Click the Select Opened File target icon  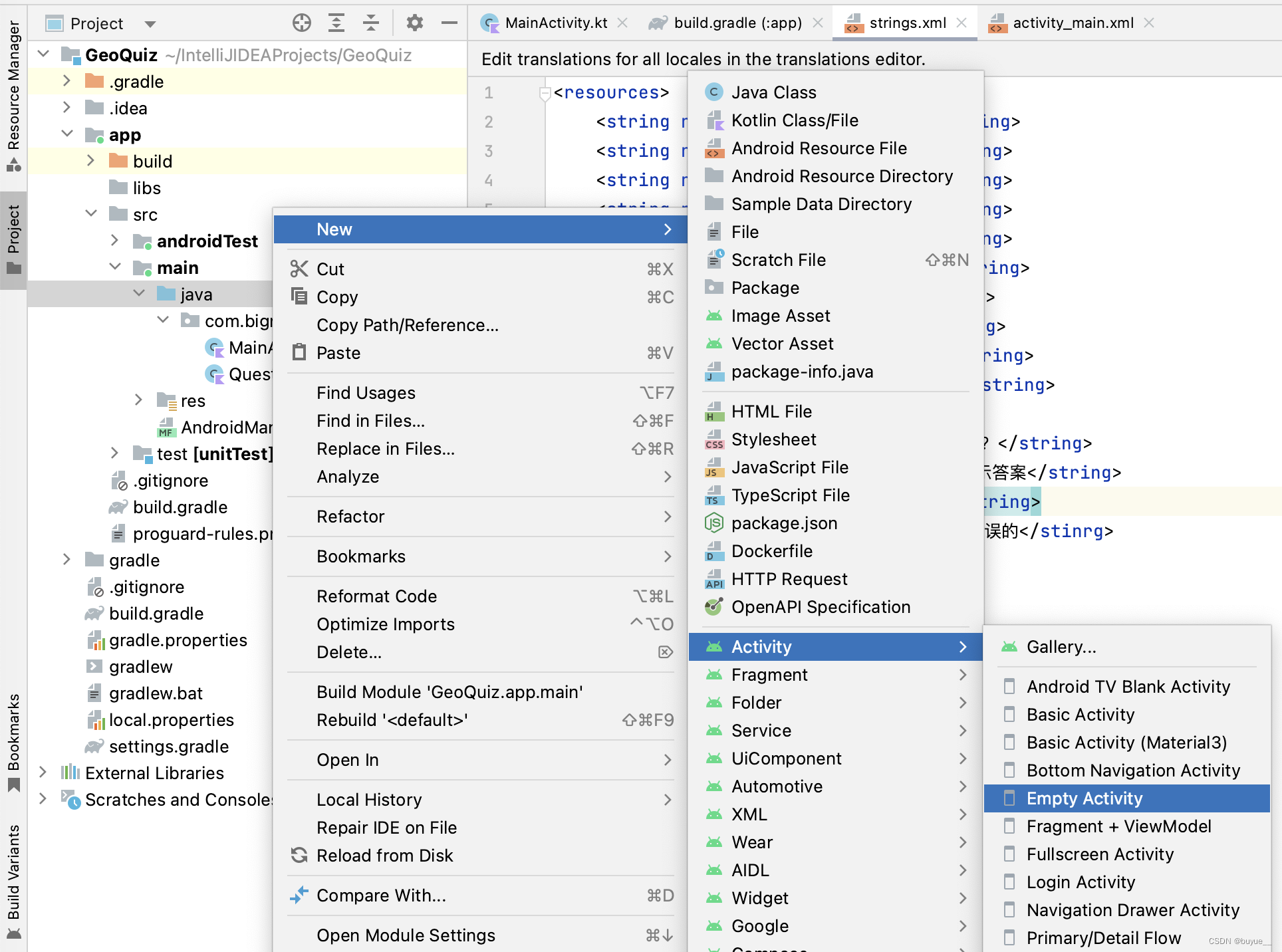click(x=302, y=23)
